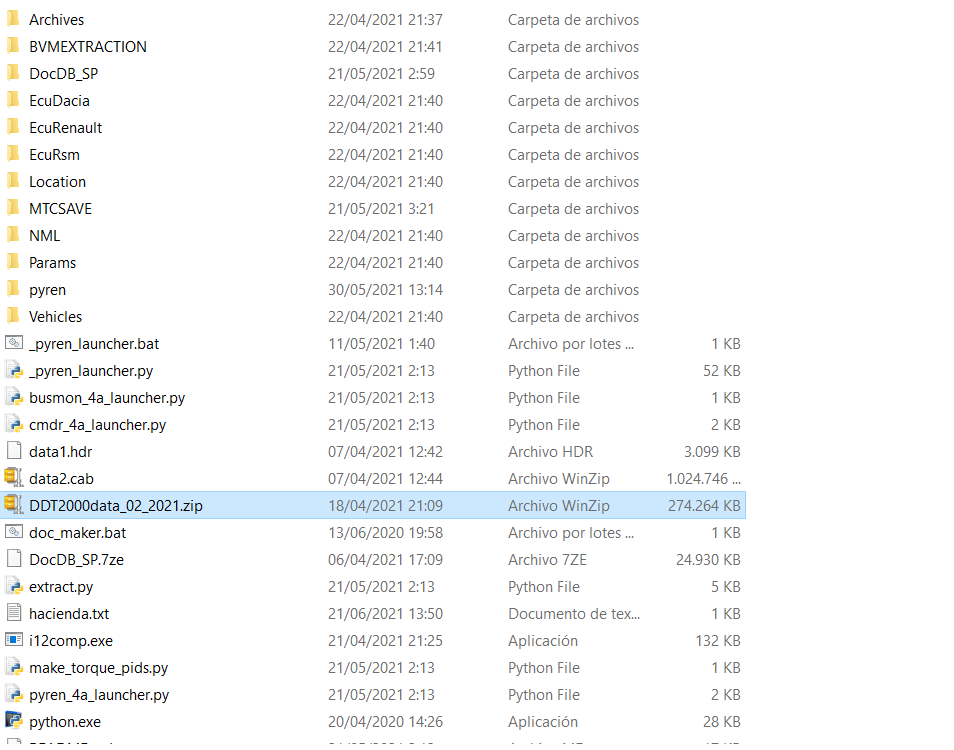
Task: Click the type Archivo 7ZE
Action: coord(547,560)
